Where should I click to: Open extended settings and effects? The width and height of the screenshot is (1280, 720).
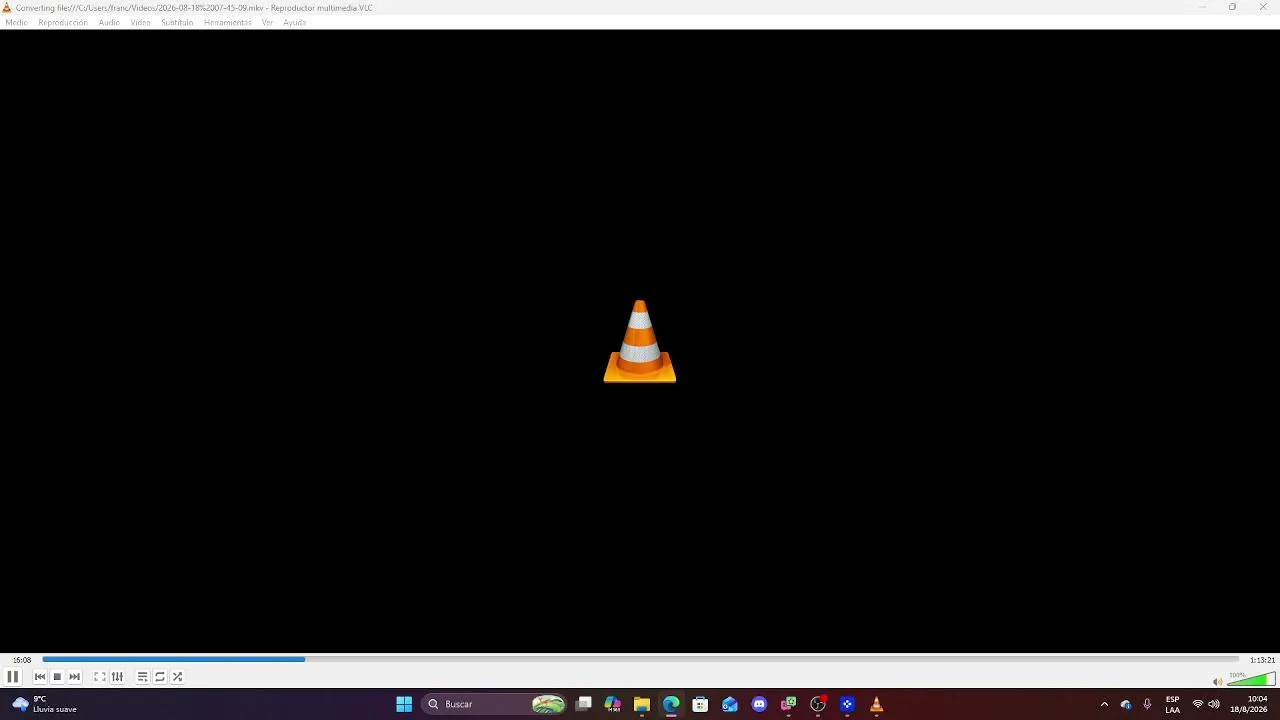[x=117, y=677]
